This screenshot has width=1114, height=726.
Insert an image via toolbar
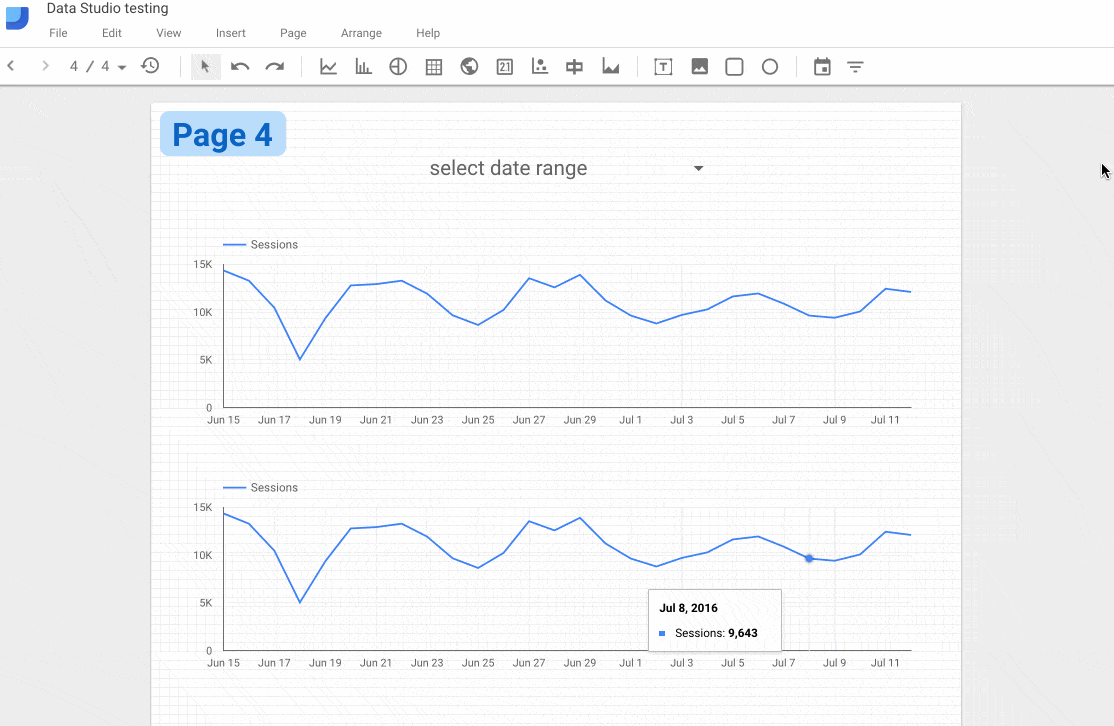(x=699, y=67)
